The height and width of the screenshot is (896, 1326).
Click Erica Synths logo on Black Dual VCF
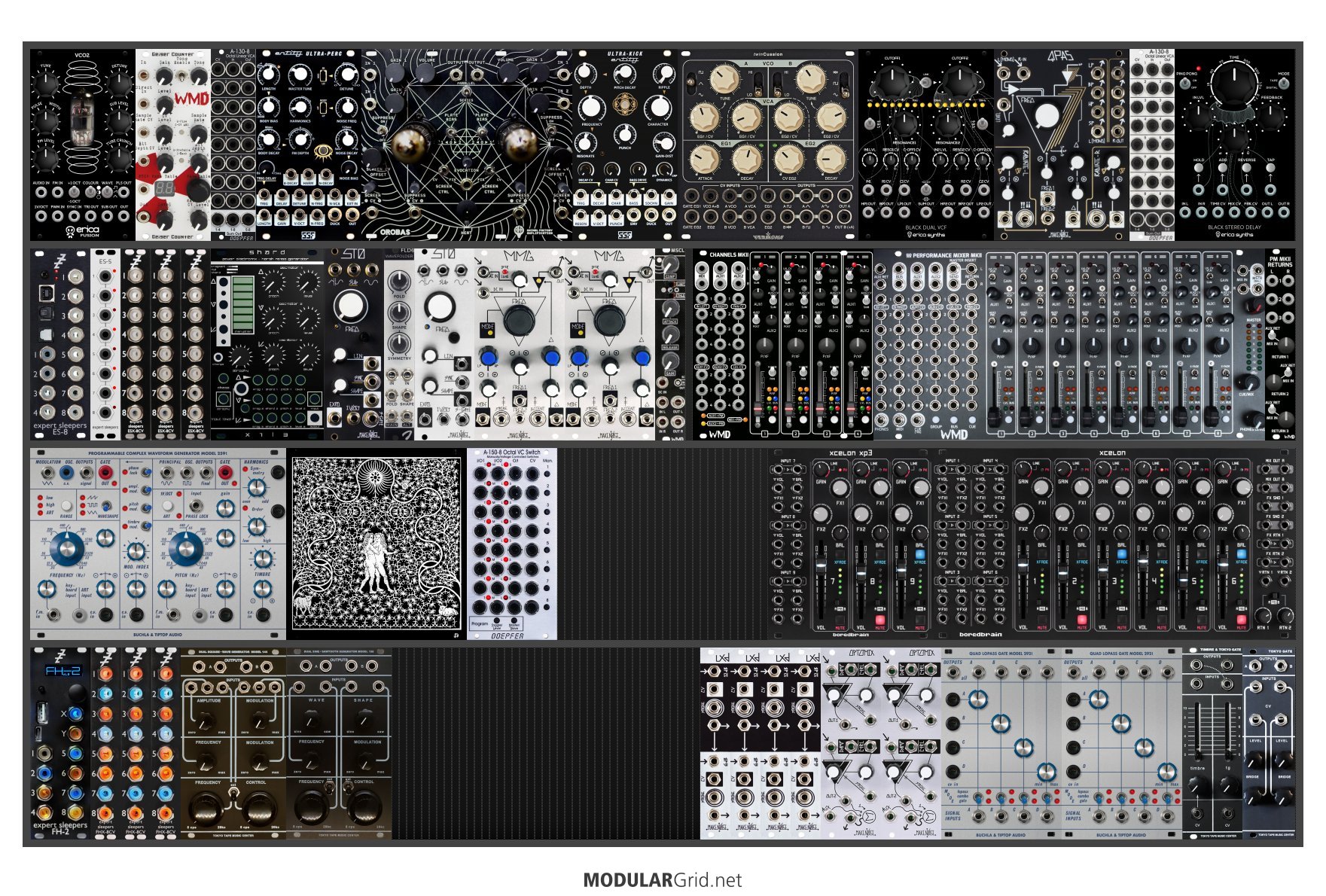point(925,234)
